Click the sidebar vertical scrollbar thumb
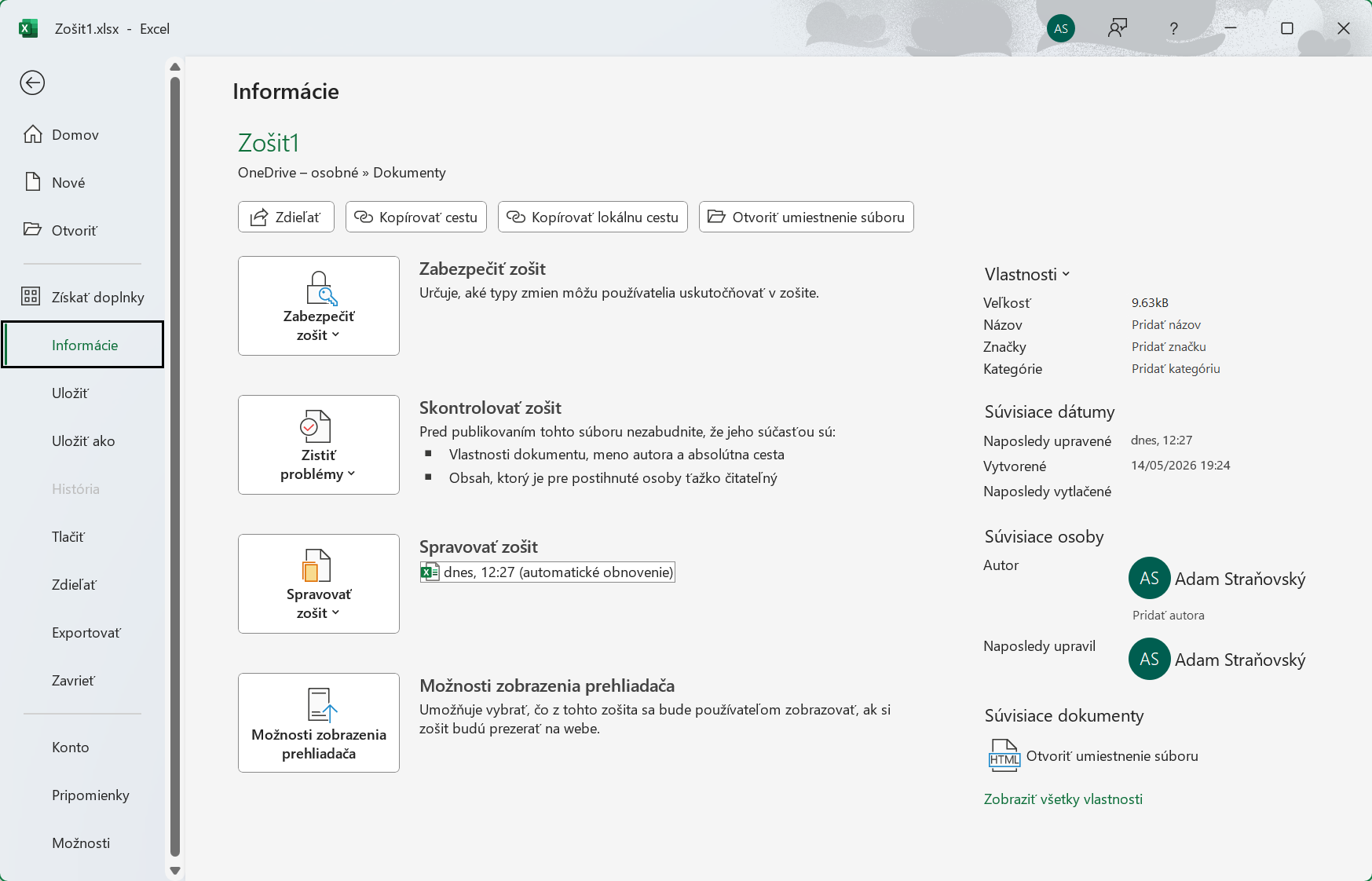Screen dimensions: 1372x881 click(175, 466)
